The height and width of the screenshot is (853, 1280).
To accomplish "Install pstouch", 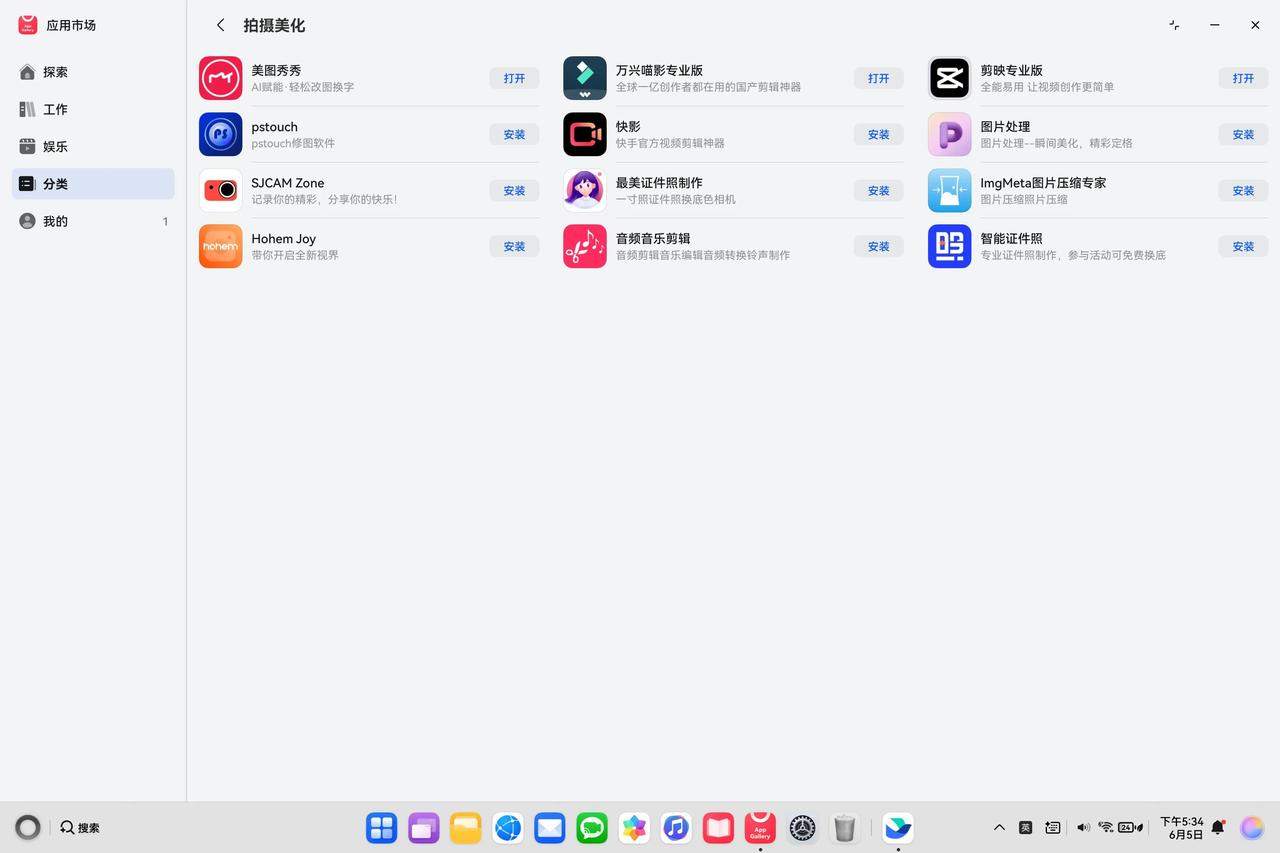I will (514, 134).
